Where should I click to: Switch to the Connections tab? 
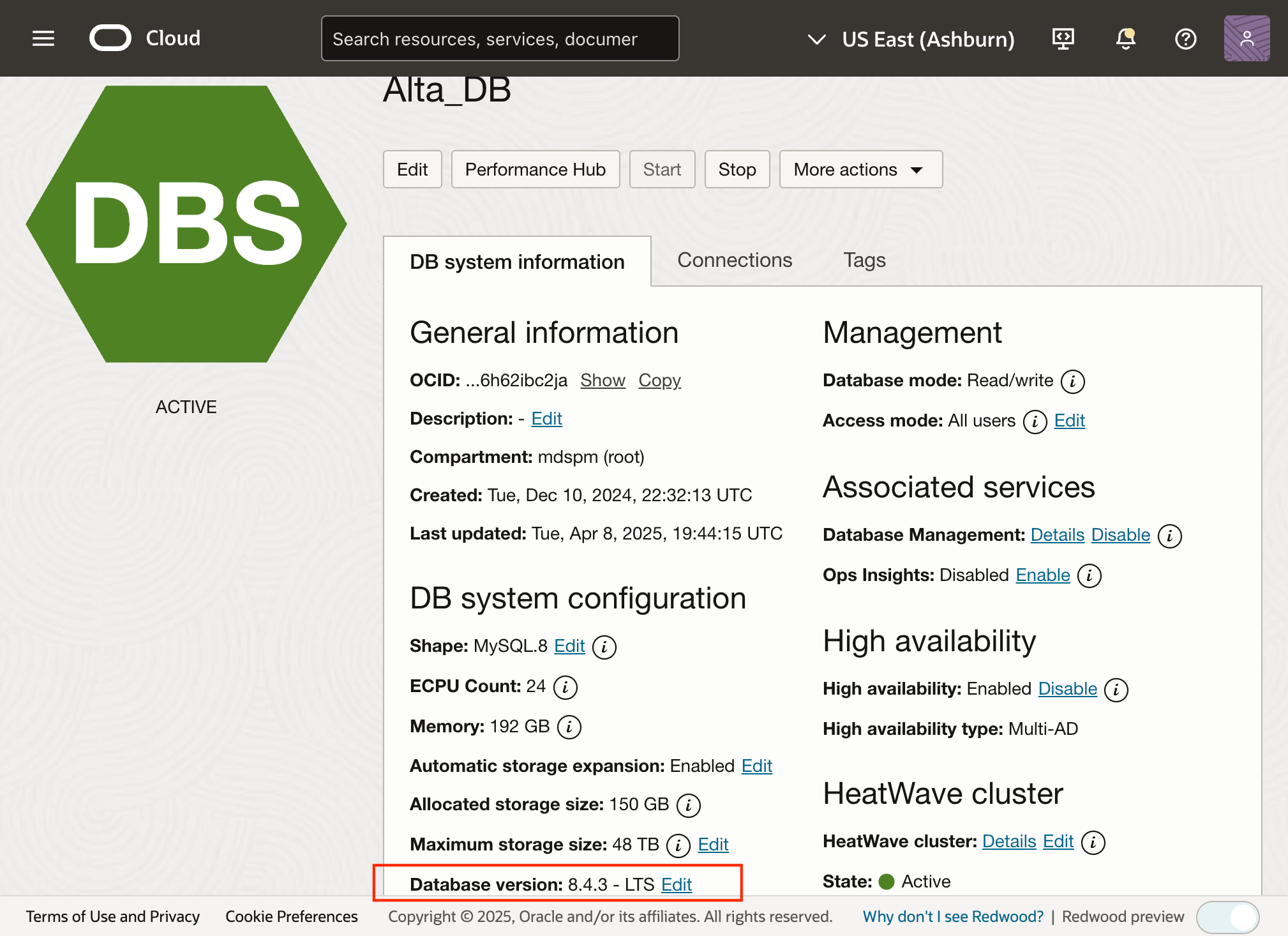tap(734, 260)
